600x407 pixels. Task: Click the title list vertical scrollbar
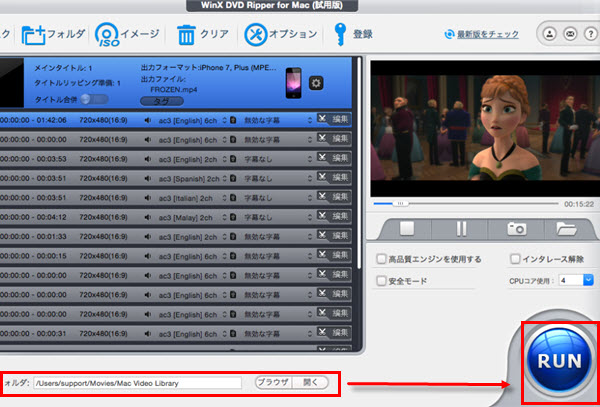tap(359, 163)
